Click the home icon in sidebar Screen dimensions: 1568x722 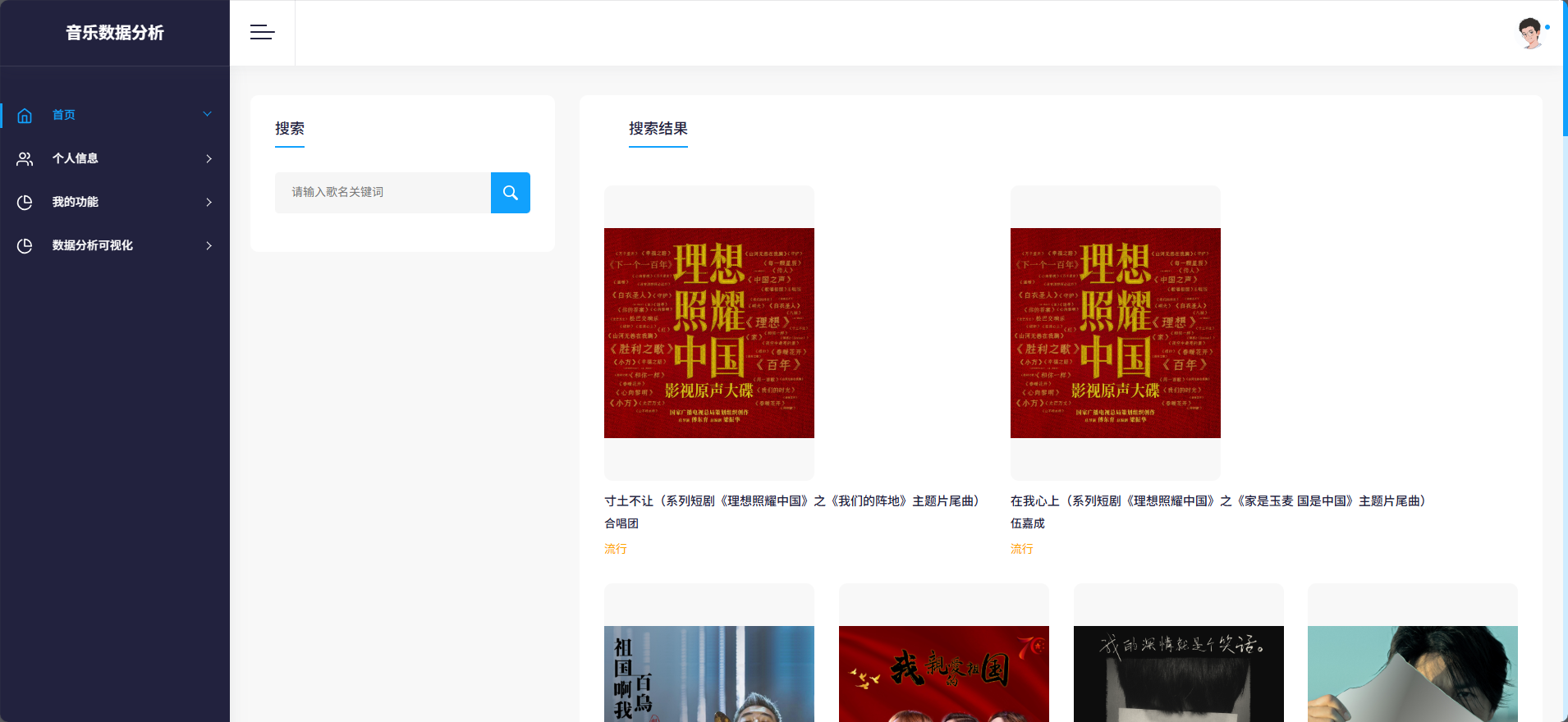[x=25, y=116]
